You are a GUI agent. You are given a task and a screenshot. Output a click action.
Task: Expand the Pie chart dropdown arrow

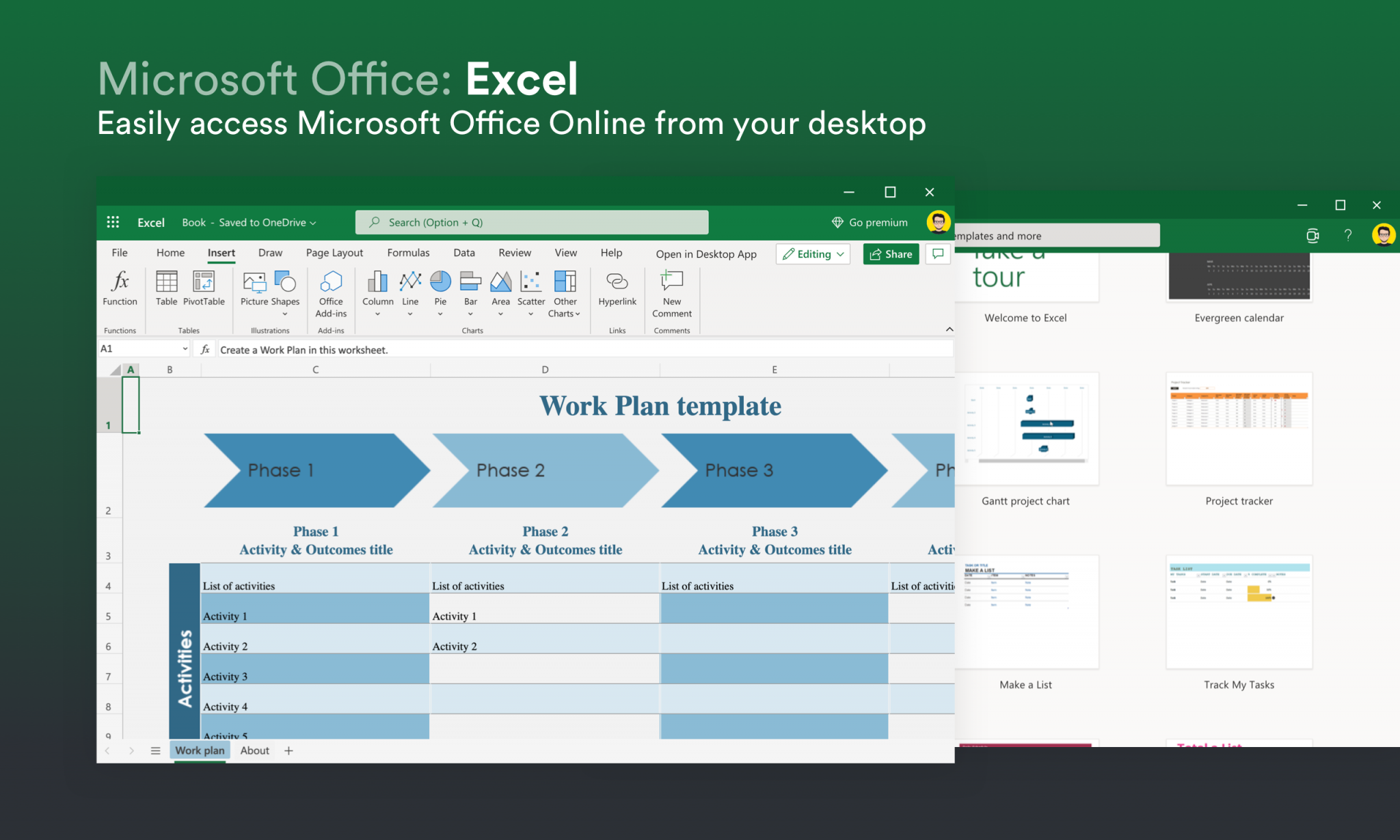point(440,314)
